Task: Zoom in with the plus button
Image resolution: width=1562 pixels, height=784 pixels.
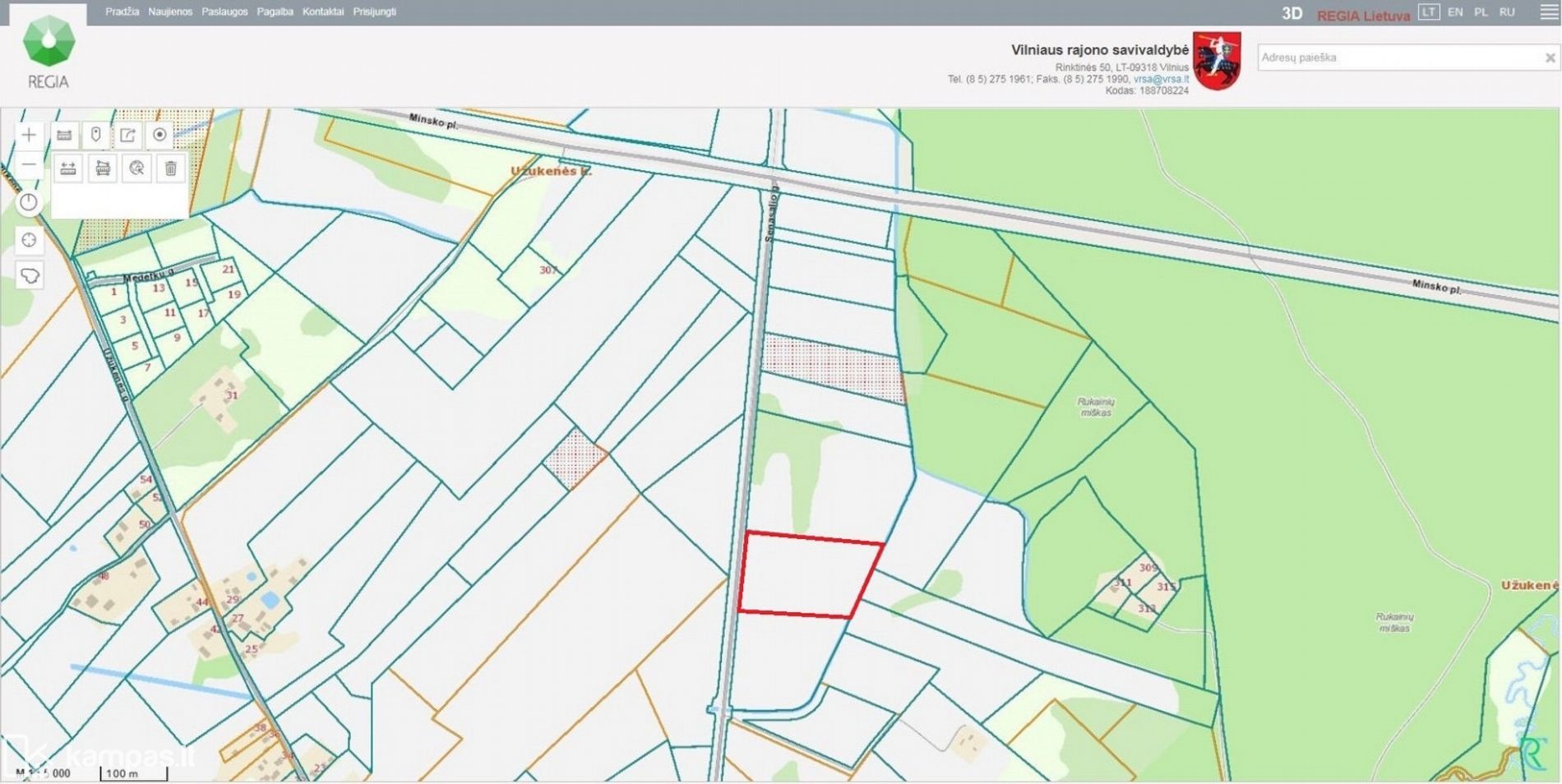Action: 29,135
